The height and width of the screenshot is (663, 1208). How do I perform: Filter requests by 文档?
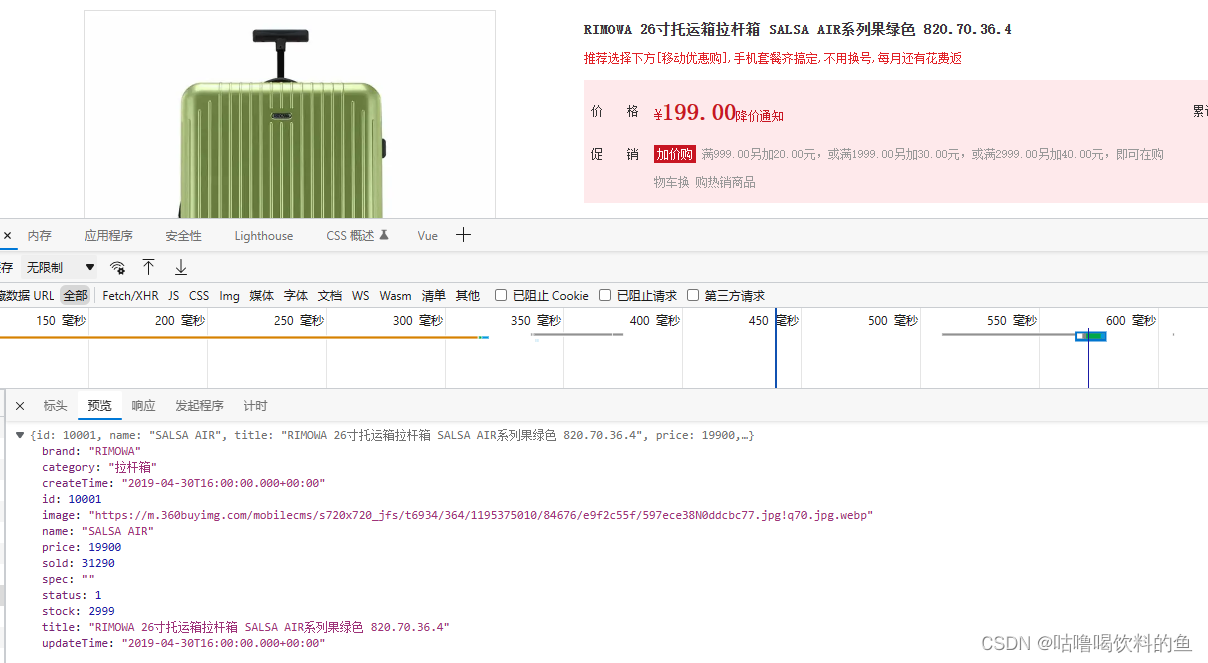330,295
